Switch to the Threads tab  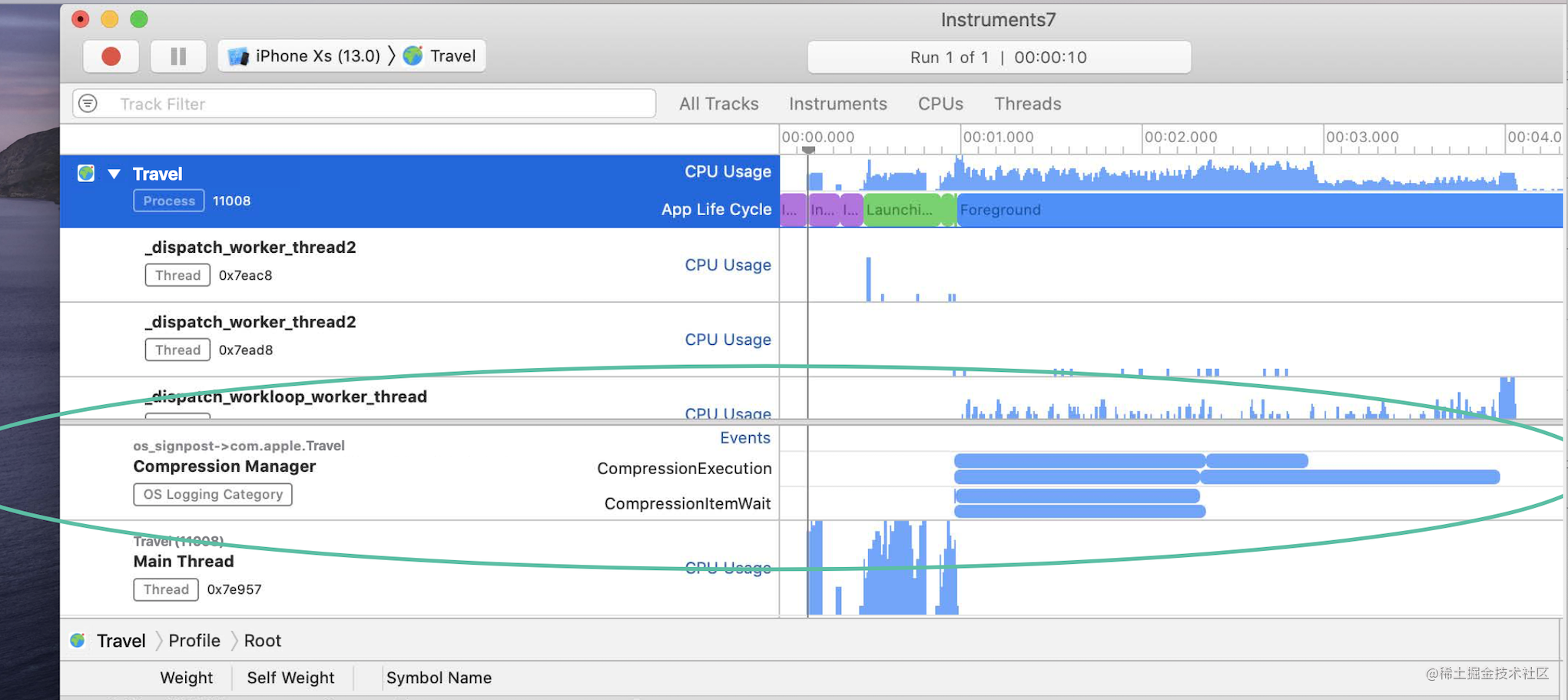tap(1027, 104)
